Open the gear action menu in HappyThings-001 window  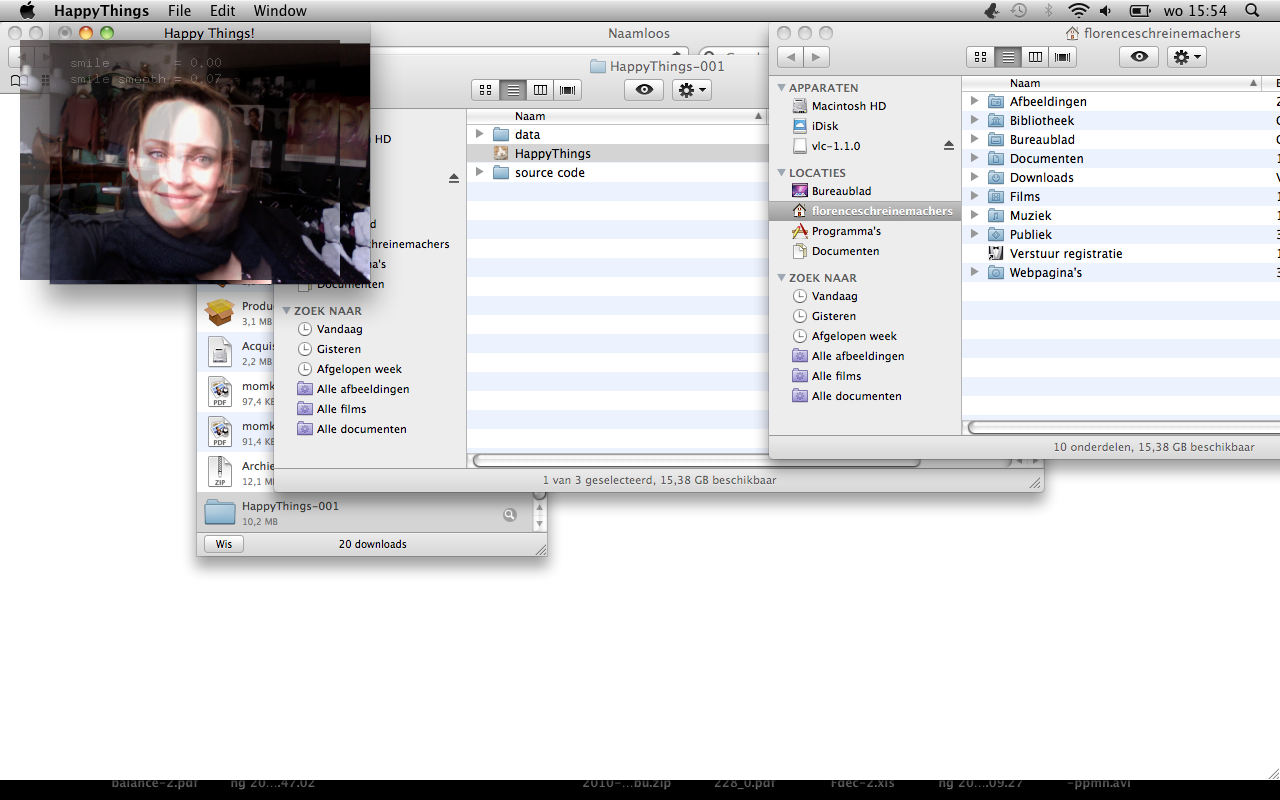point(691,90)
